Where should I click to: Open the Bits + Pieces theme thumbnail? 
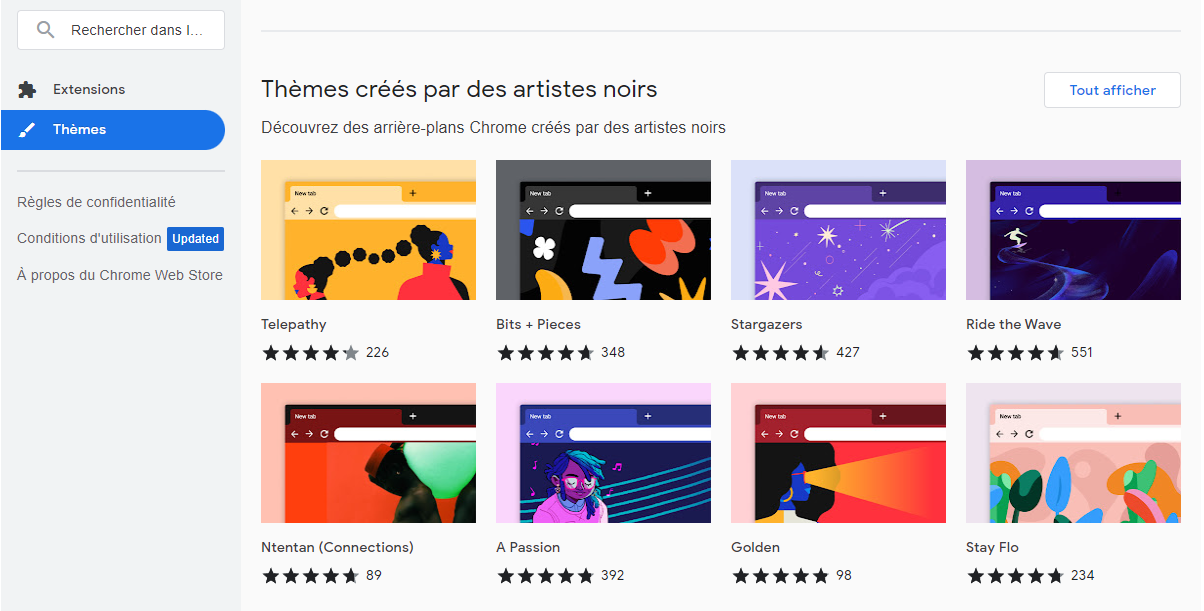tap(603, 230)
